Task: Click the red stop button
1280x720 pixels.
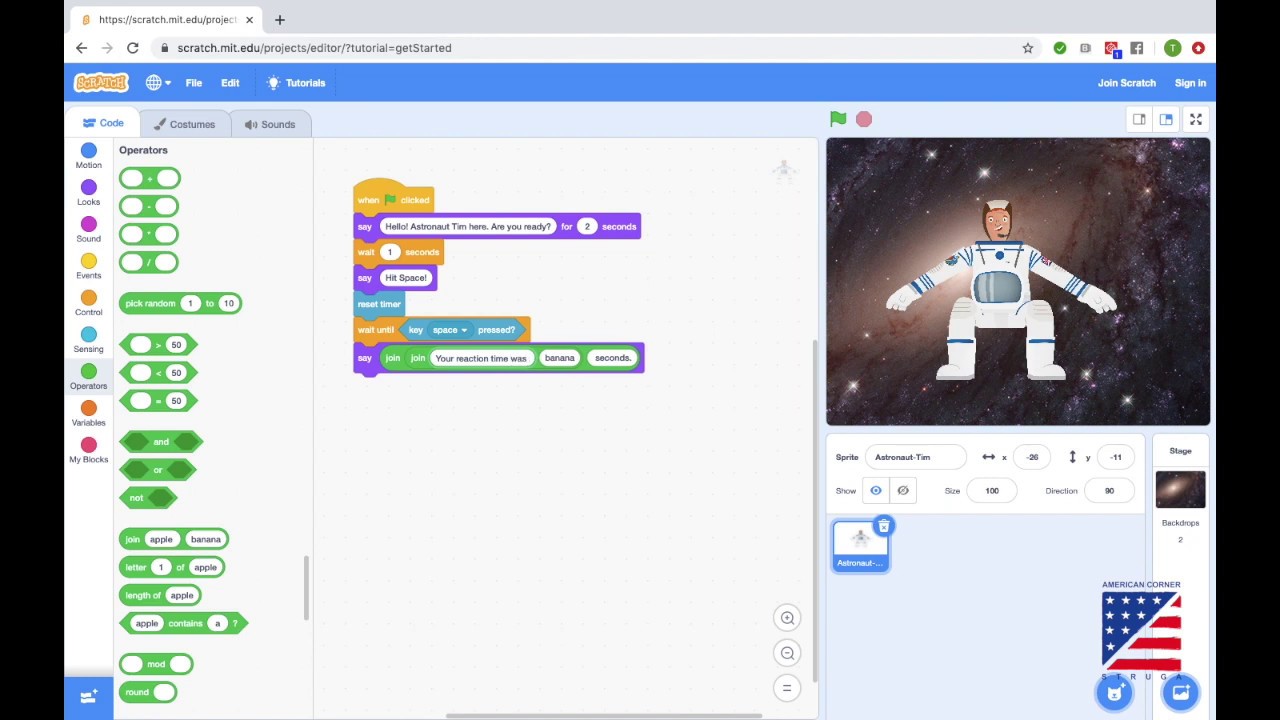Action: point(864,119)
